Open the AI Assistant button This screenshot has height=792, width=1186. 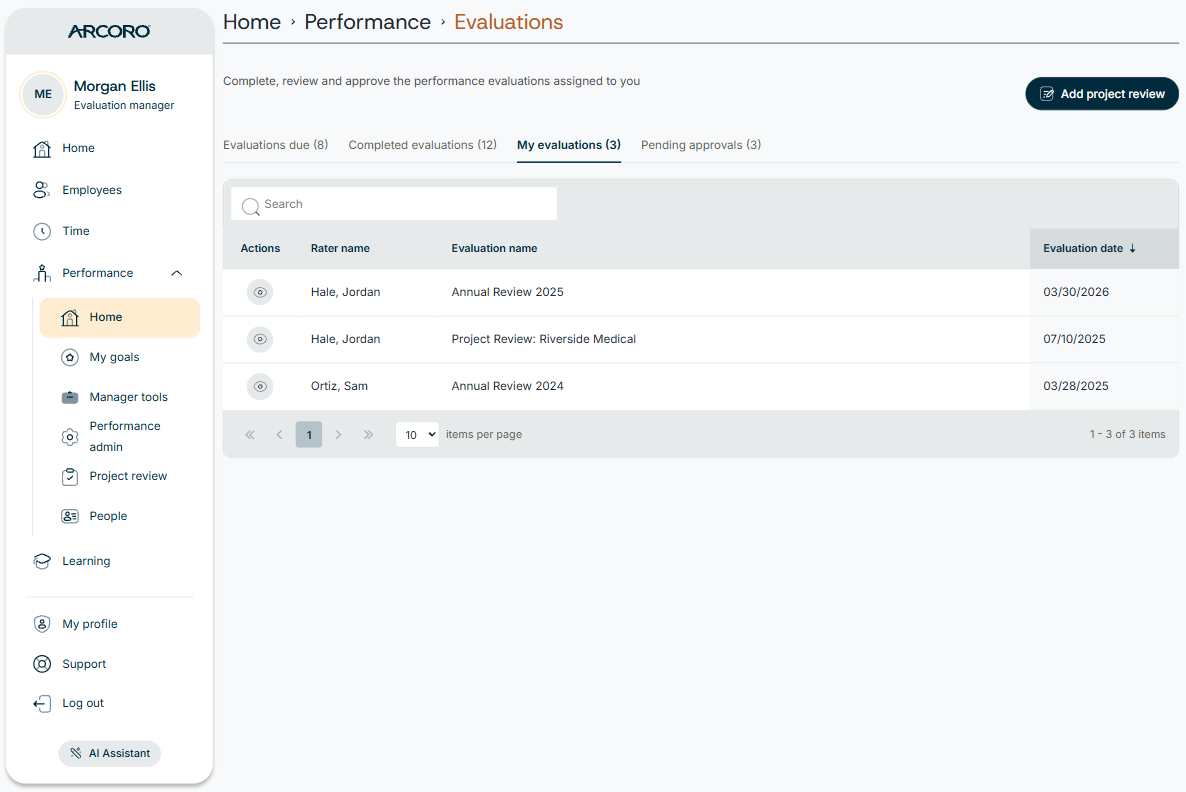click(110, 753)
